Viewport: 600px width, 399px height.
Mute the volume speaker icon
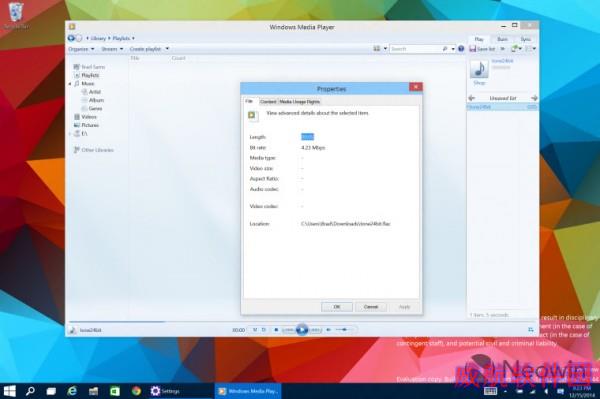tap(328, 330)
